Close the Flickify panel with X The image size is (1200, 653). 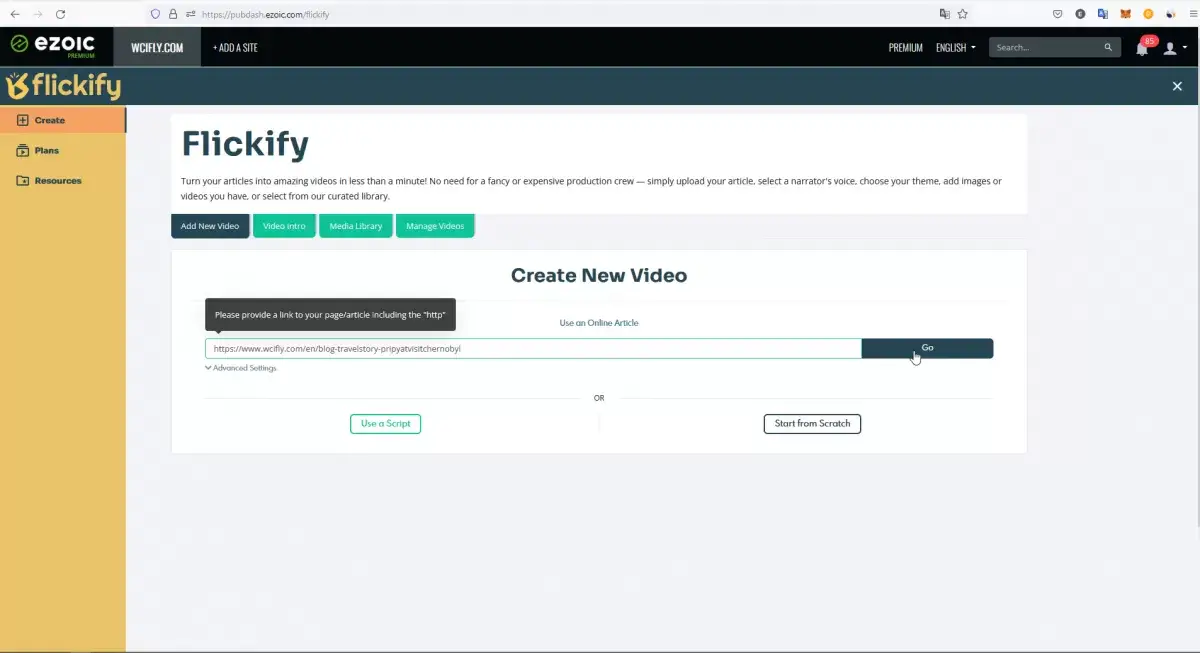[x=1177, y=87]
